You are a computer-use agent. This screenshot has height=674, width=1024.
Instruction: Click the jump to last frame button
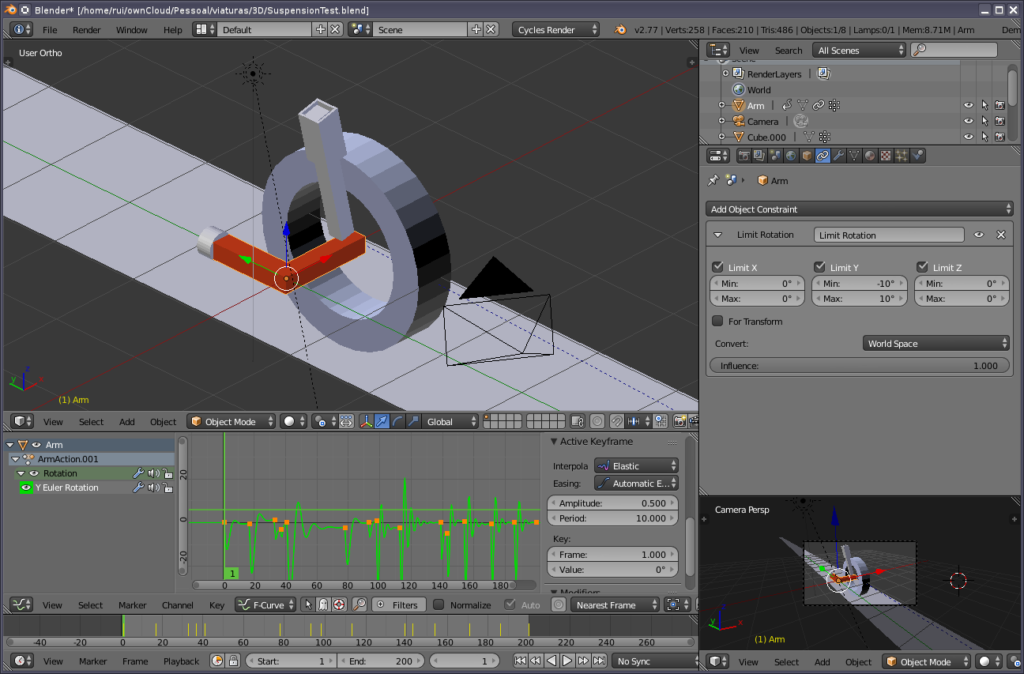pyautogui.click(x=597, y=661)
